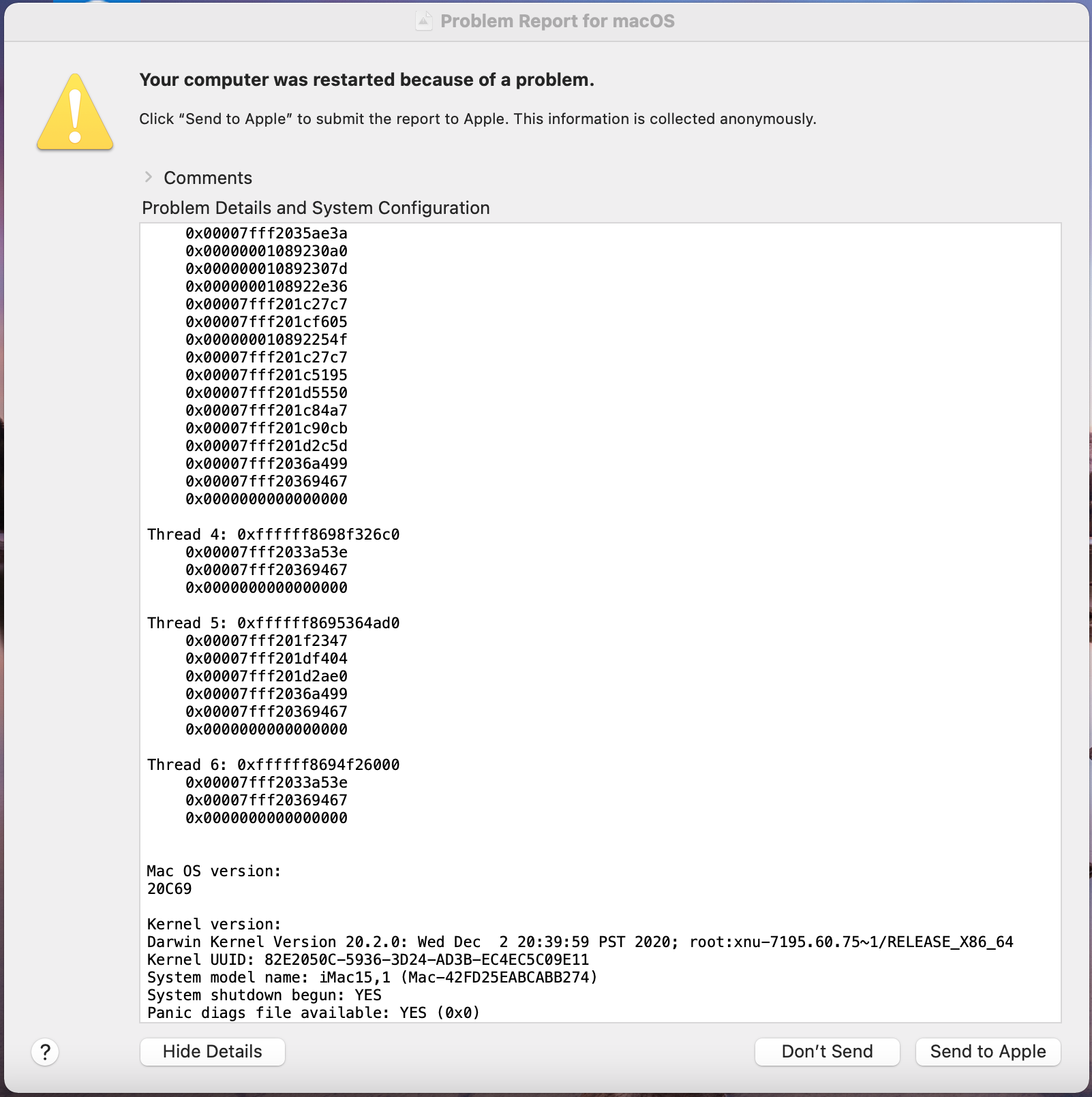This screenshot has height=1097, width=1092.
Task: Click the "Panic diags file available" line
Action: tap(314, 1013)
